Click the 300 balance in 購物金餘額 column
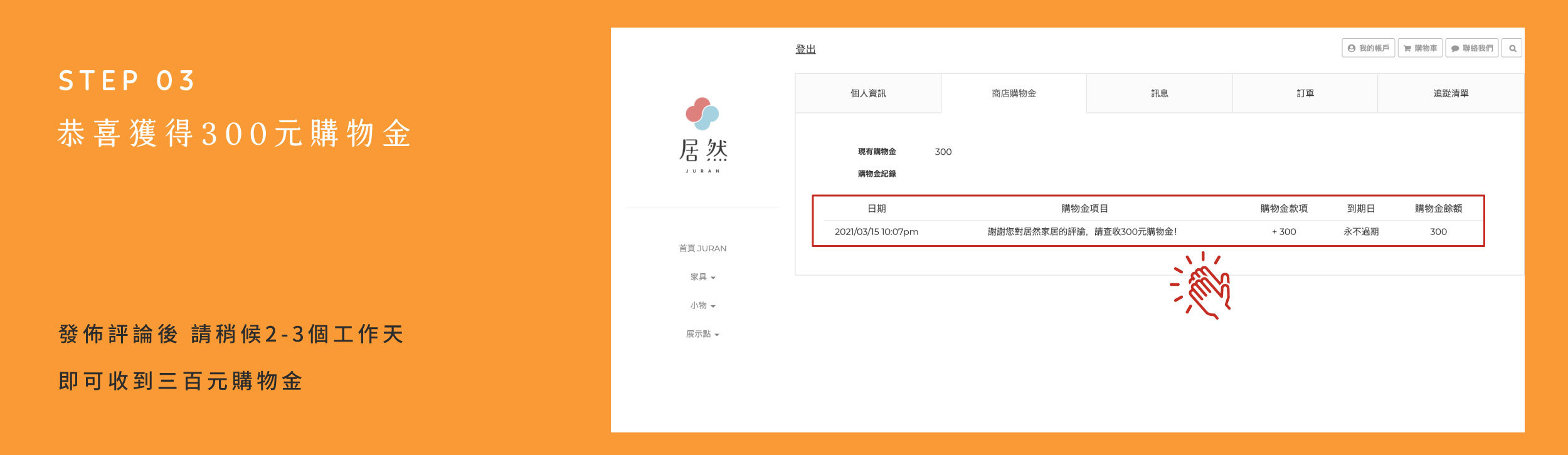 click(x=1438, y=232)
